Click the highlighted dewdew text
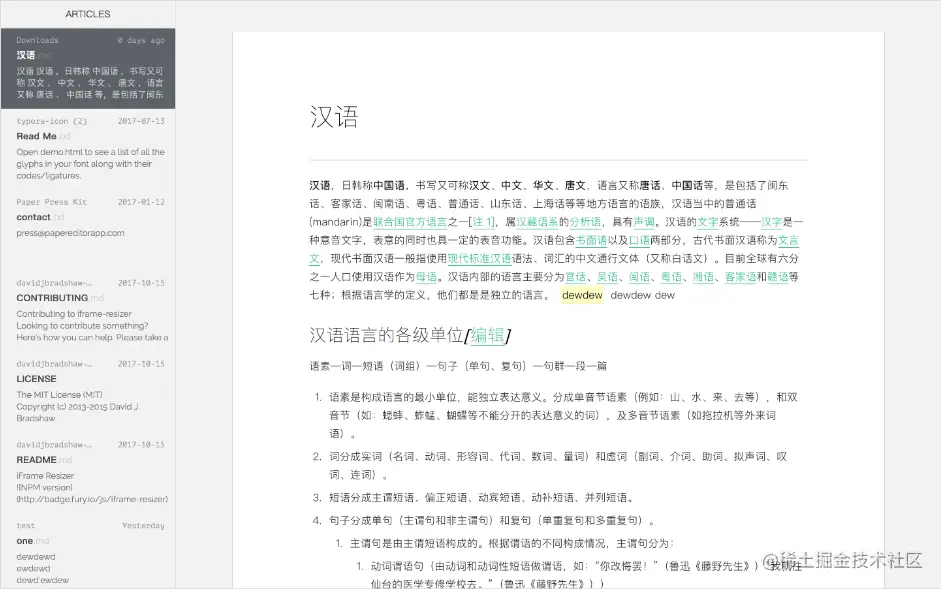Viewport: 941px width, 589px height. click(x=582, y=295)
